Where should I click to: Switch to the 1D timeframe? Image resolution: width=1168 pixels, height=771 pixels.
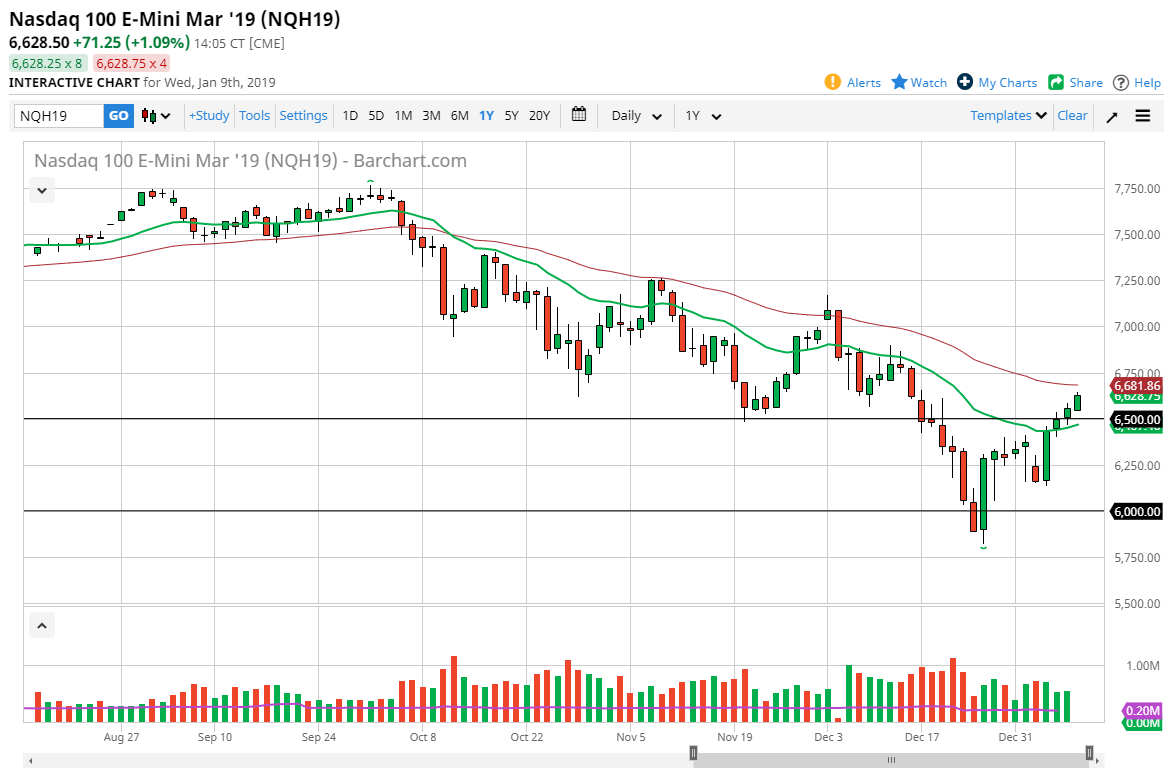[350, 115]
